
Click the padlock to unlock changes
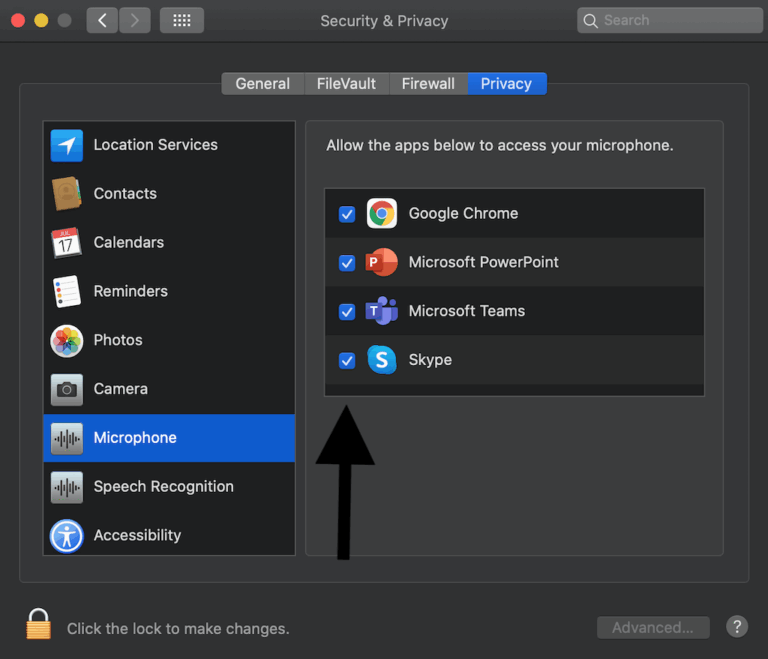click(x=38, y=624)
